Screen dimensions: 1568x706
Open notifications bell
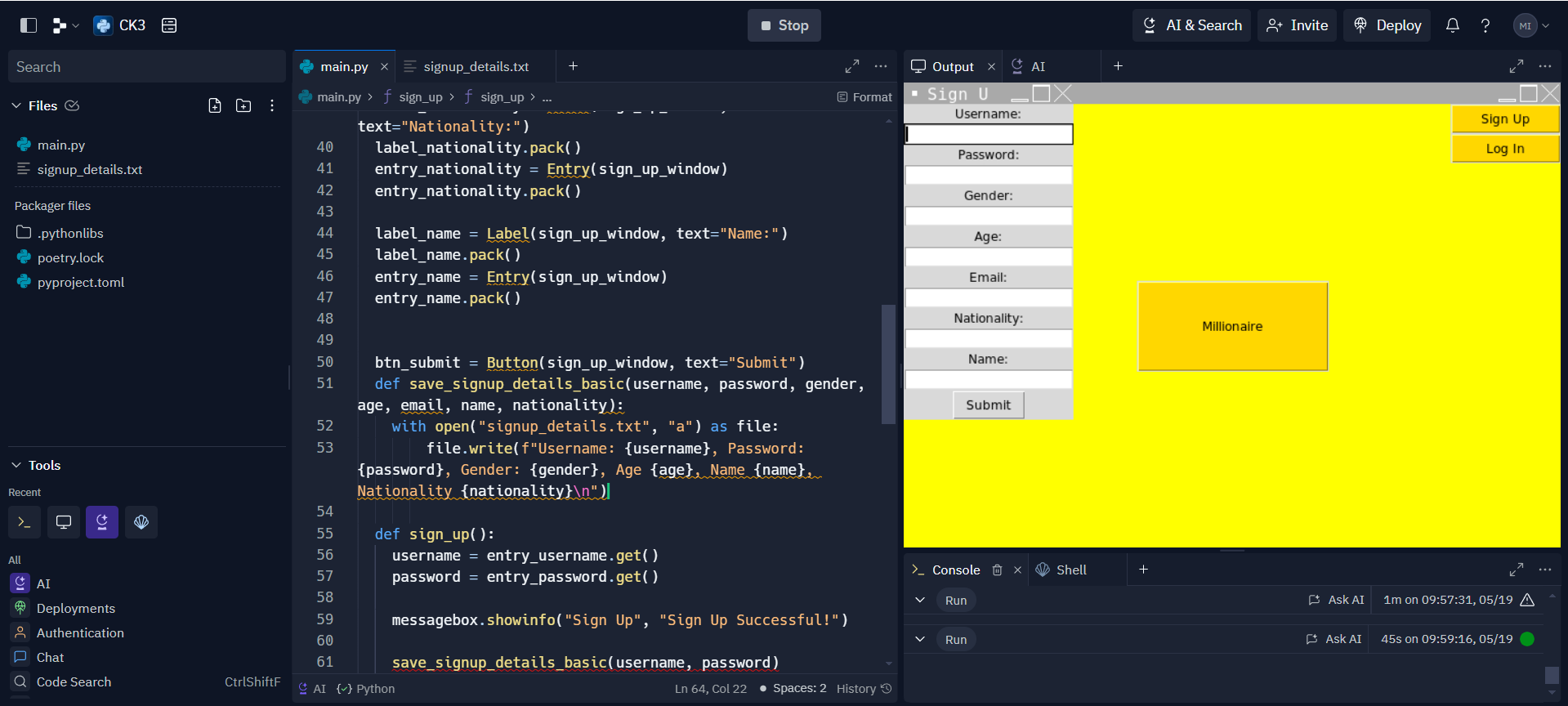(1453, 25)
